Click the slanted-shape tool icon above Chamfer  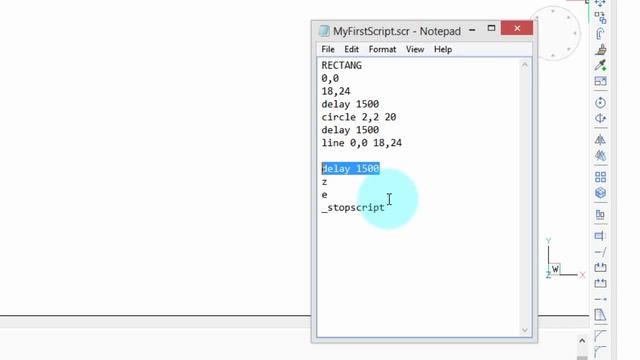click(x=600, y=315)
